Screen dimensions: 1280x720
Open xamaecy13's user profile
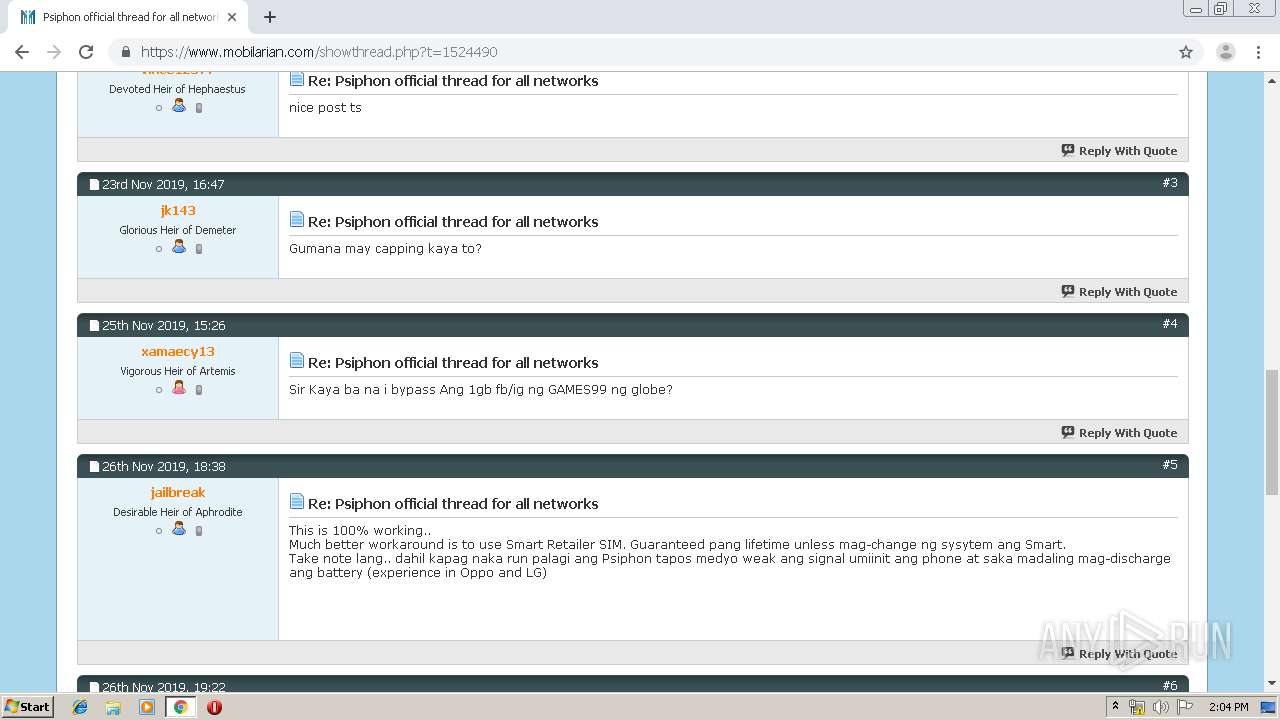point(178,351)
